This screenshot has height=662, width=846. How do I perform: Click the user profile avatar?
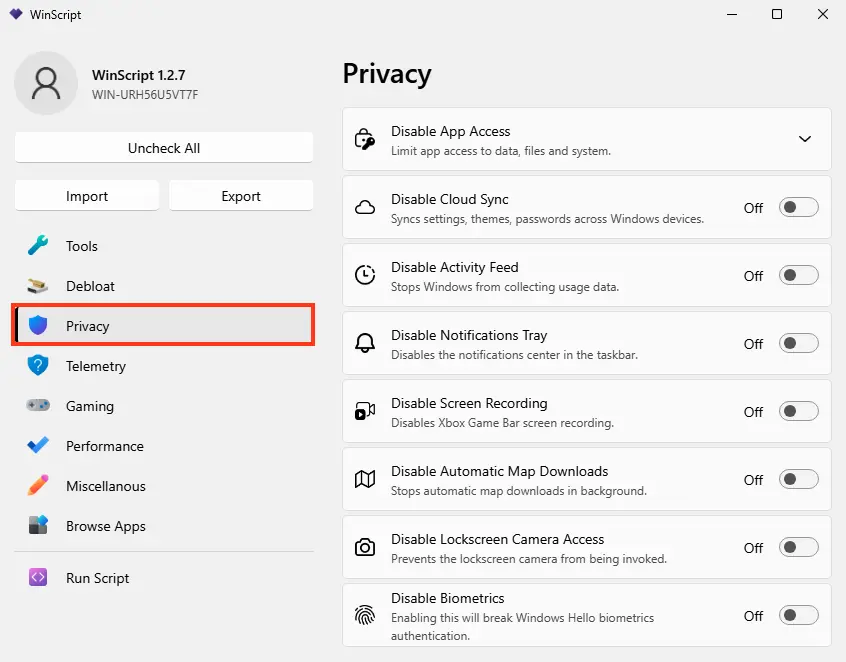coord(46,83)
